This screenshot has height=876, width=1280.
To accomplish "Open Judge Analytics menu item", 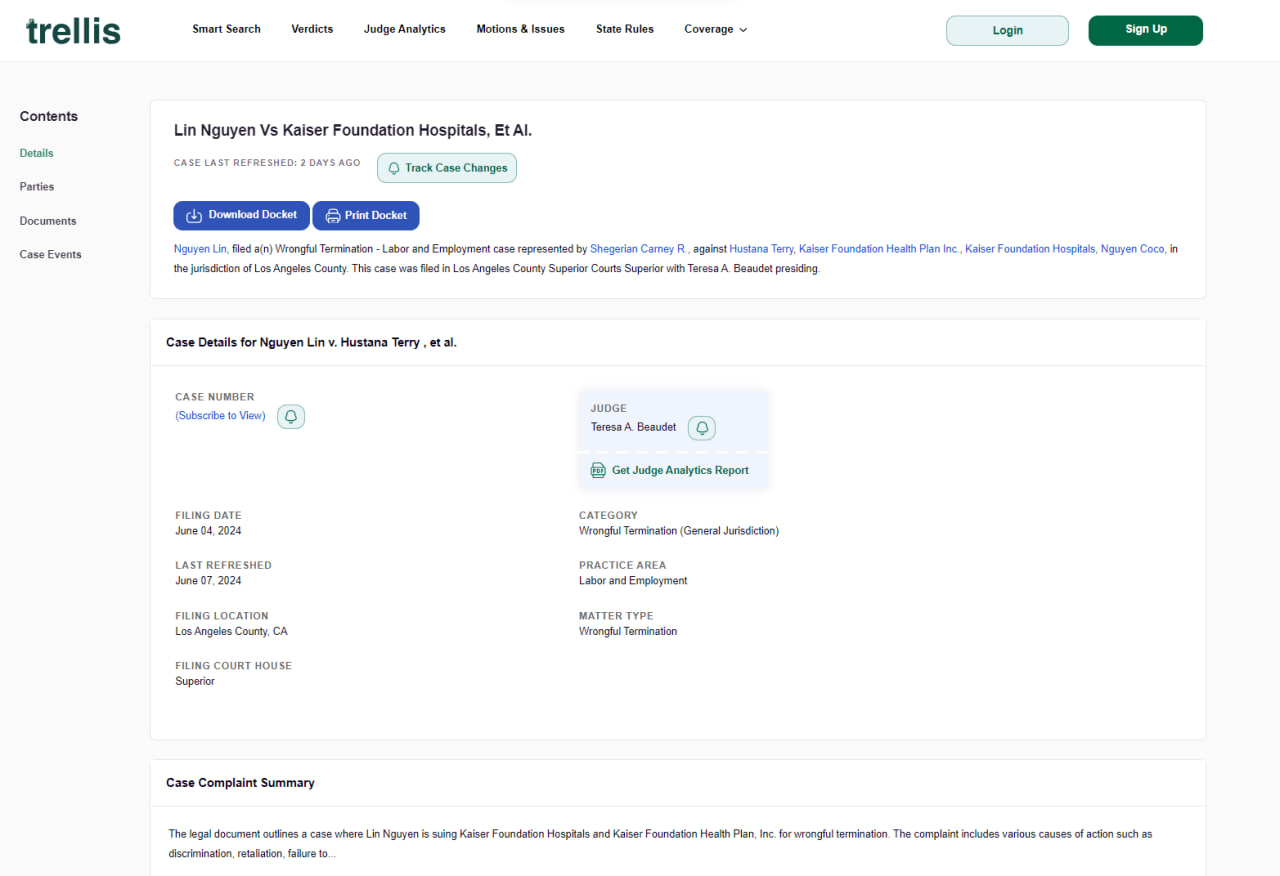I will (x=405, y=29).
